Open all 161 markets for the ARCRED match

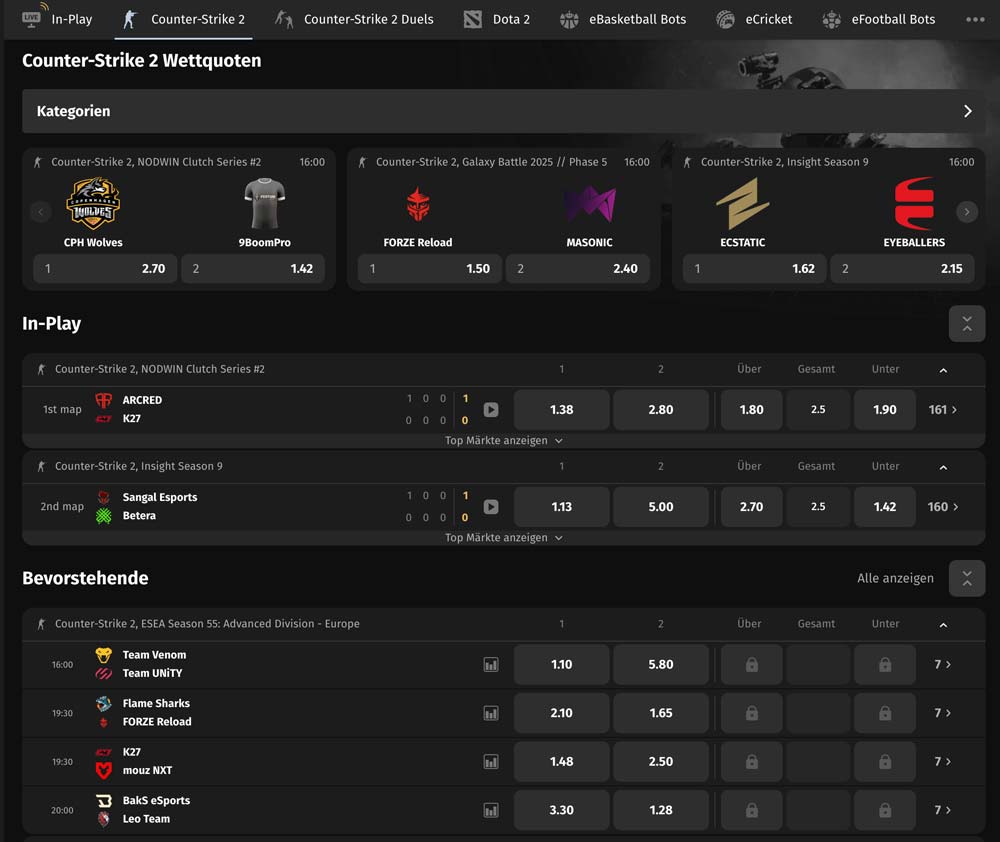(x=941, y=409)
